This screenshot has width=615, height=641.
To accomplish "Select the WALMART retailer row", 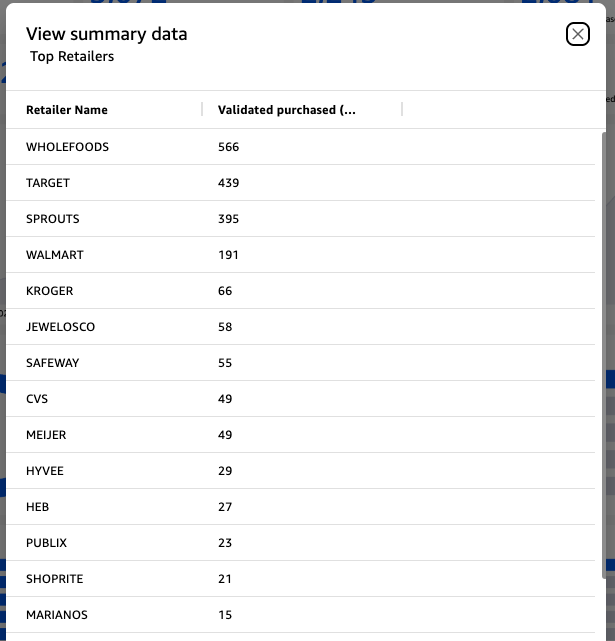I will pyautogui.click(x=300, y=255).
